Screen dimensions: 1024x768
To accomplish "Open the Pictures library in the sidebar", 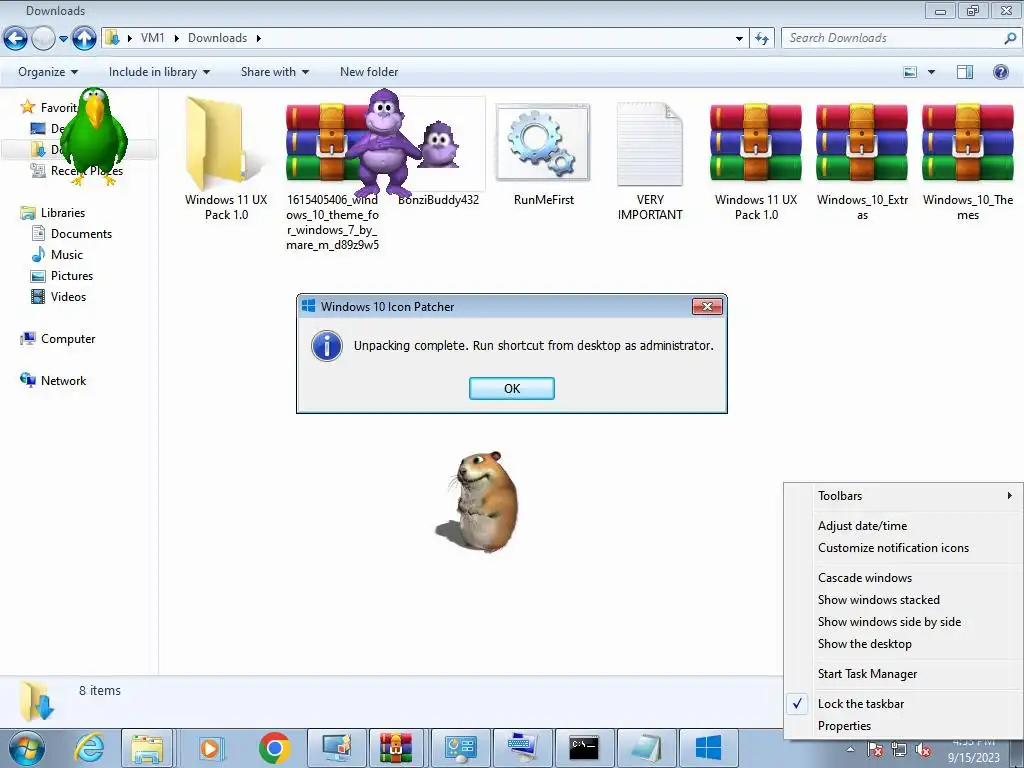I will click(x=62, y=276).
